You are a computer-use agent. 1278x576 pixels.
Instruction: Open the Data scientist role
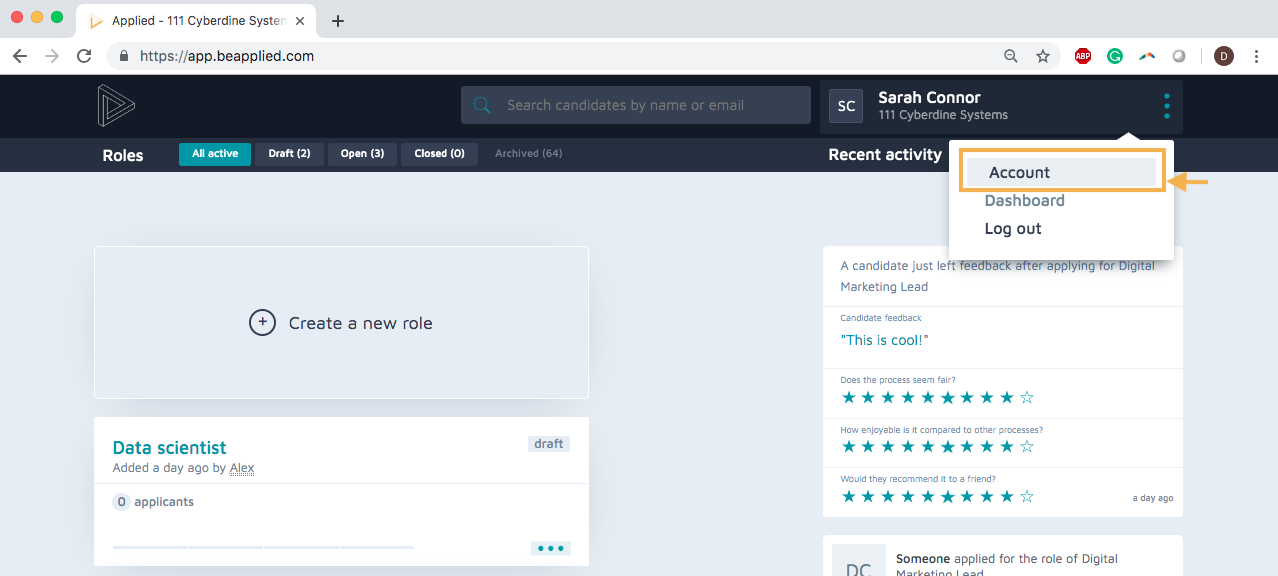(x=169, y=447)
